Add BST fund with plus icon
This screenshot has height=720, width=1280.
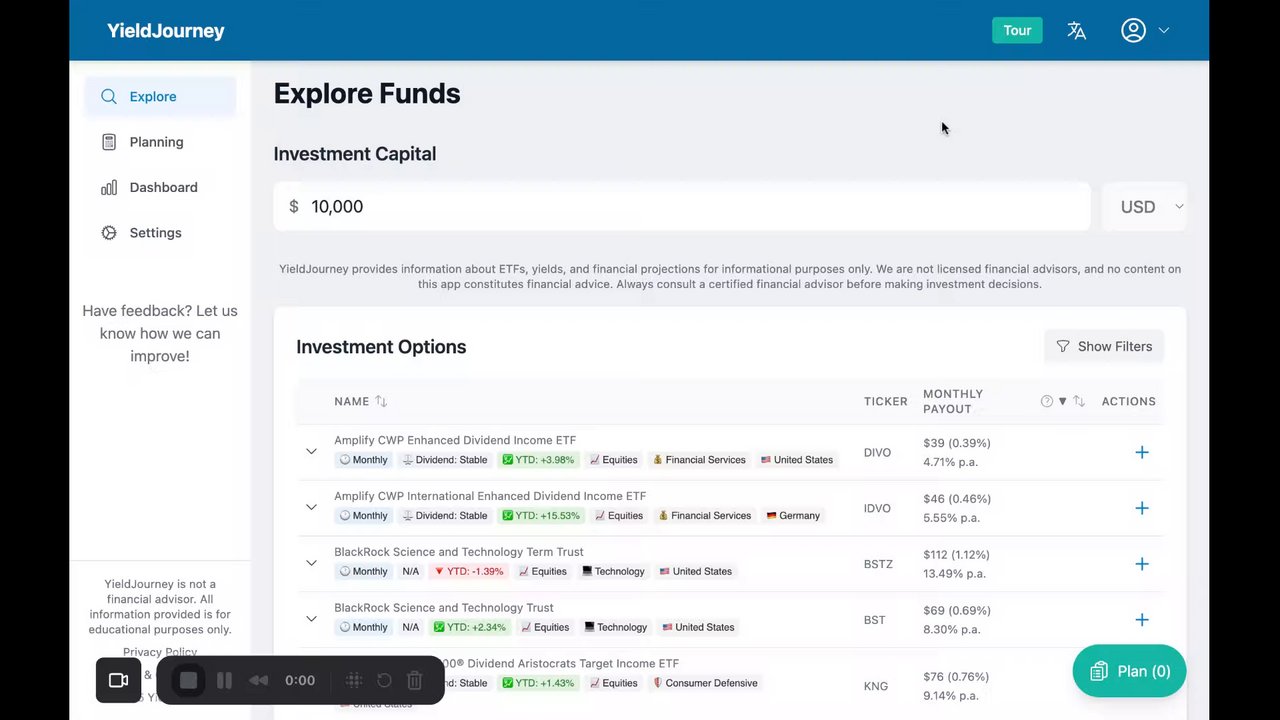[x=1141, y=620]
